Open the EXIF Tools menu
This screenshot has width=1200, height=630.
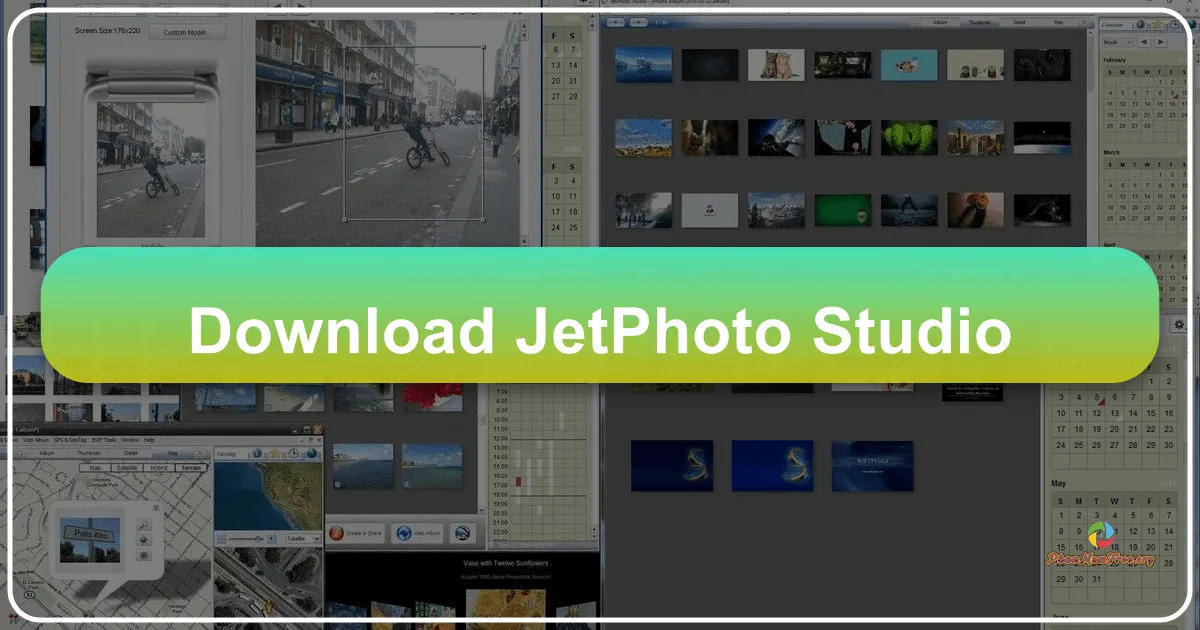(103, 440)
